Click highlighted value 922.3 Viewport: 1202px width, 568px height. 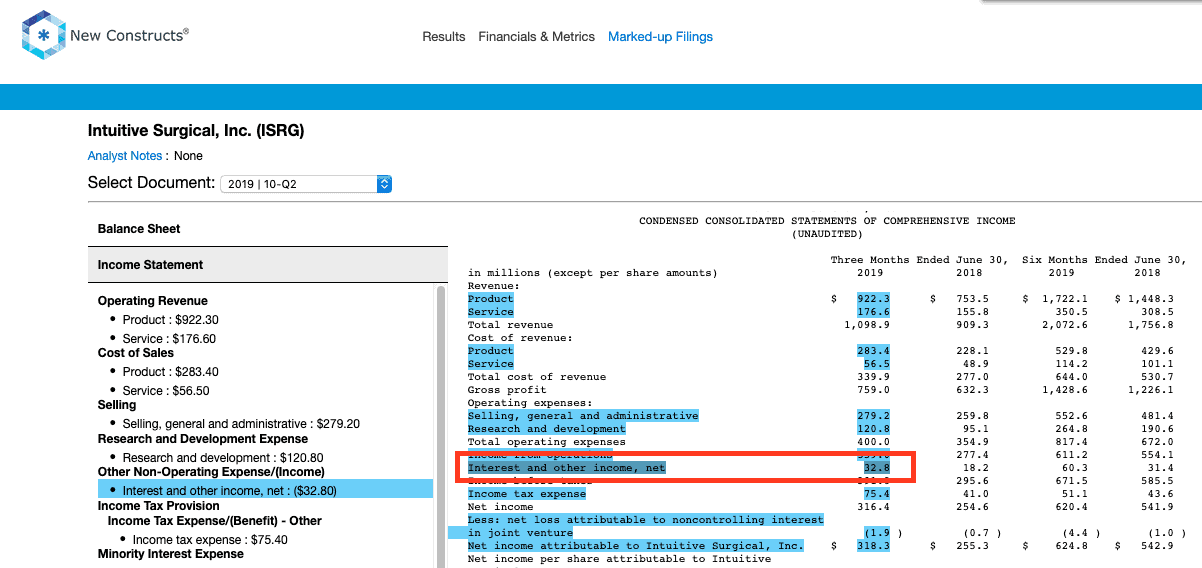click(873, 299)
